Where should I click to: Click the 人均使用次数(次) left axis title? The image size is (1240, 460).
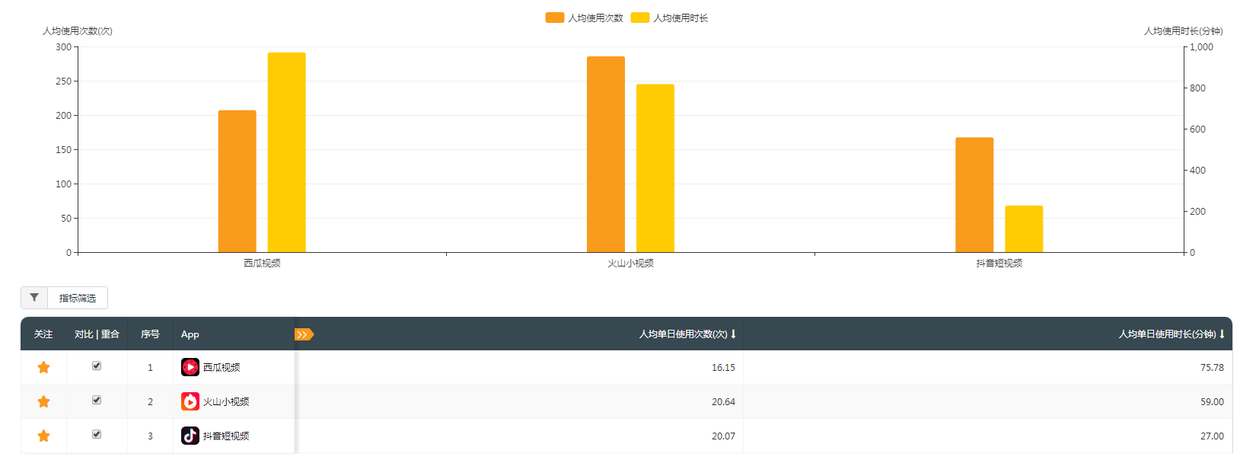[77, 31]
